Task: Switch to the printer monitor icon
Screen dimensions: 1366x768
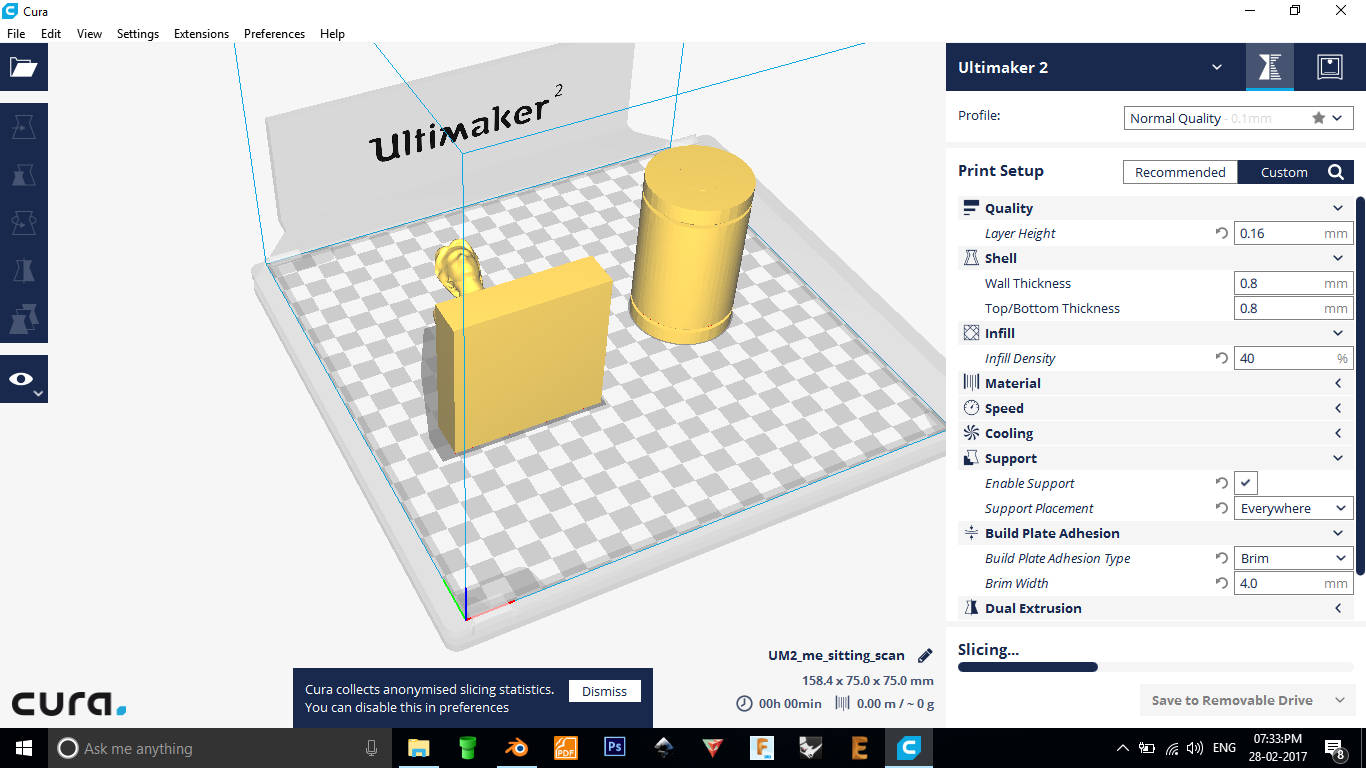Action: [x=1329, y=67]
